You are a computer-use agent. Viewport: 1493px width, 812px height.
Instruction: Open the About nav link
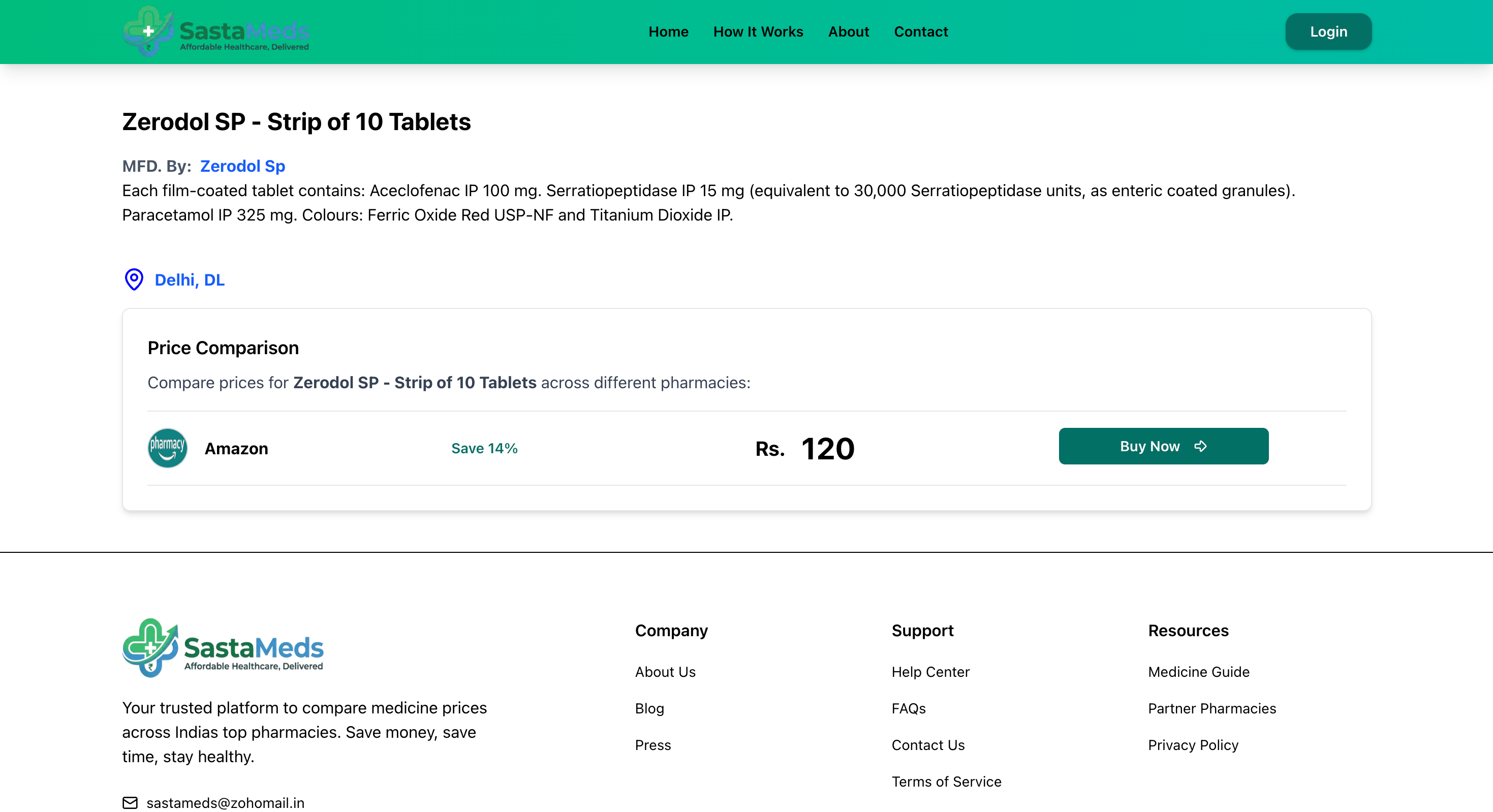tap(849, 32)
